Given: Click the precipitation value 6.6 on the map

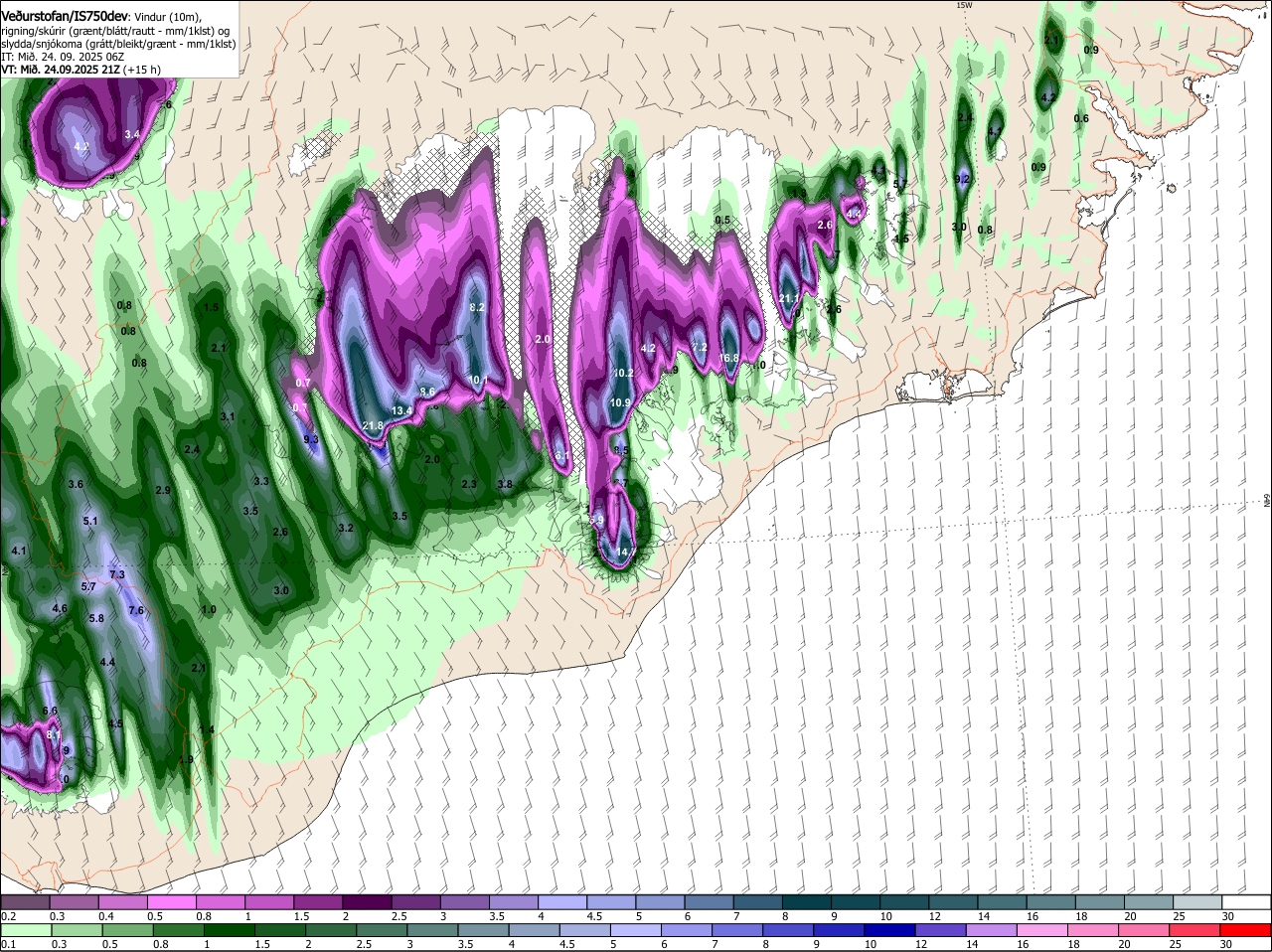Looking at the screenshot, I should click(50, 711).
